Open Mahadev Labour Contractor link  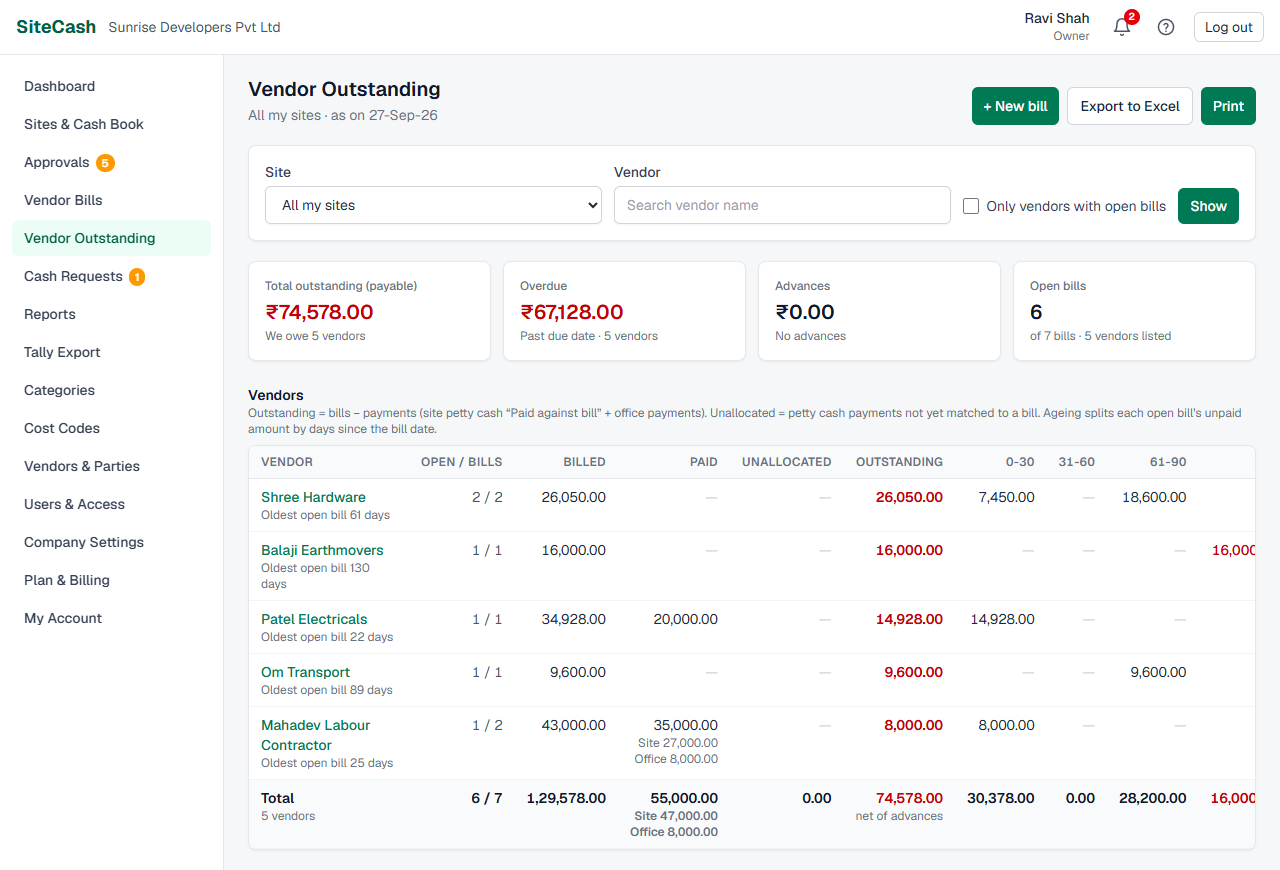[x=316, y=735]
